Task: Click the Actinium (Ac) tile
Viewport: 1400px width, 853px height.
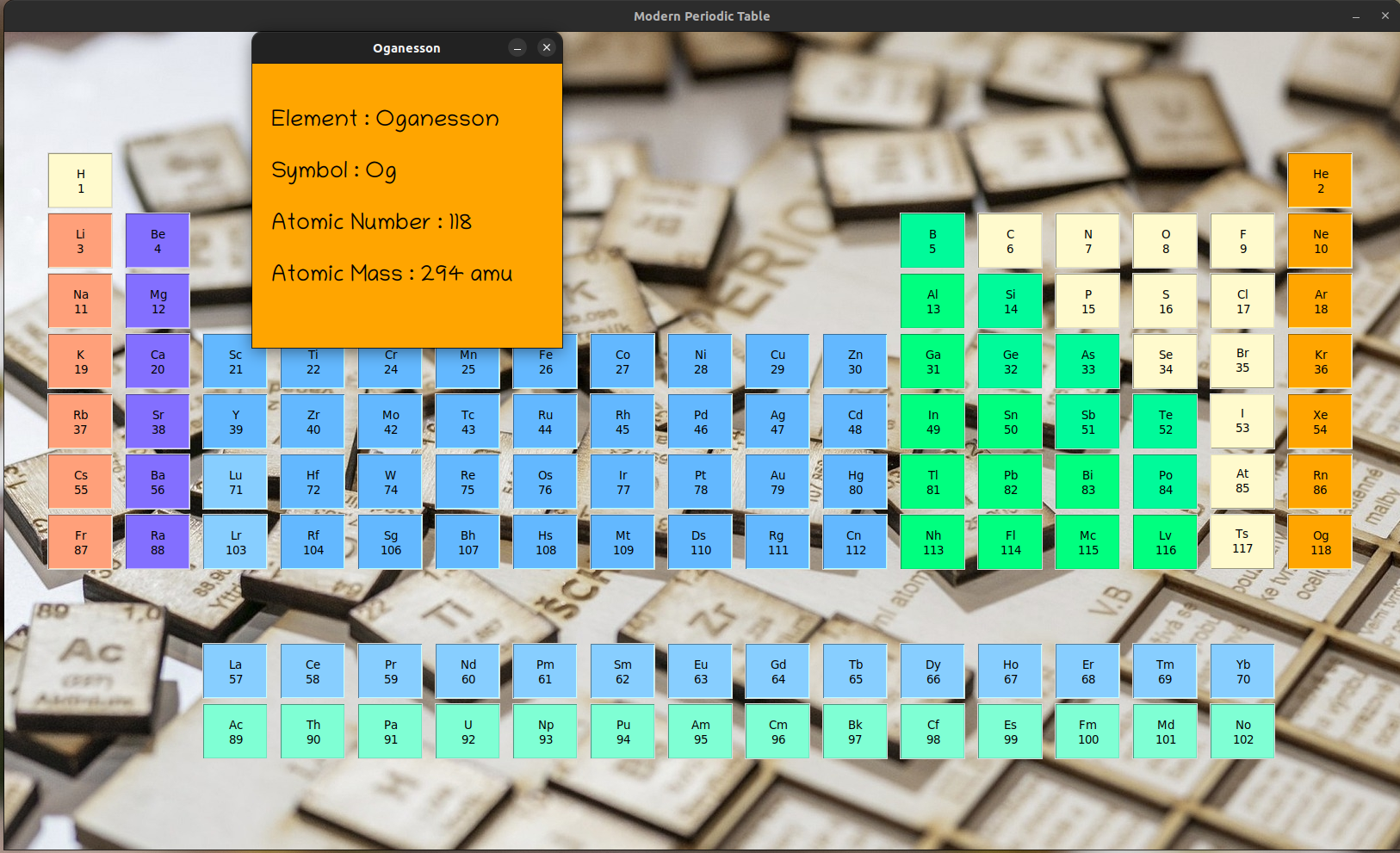Action: (235, 731)
